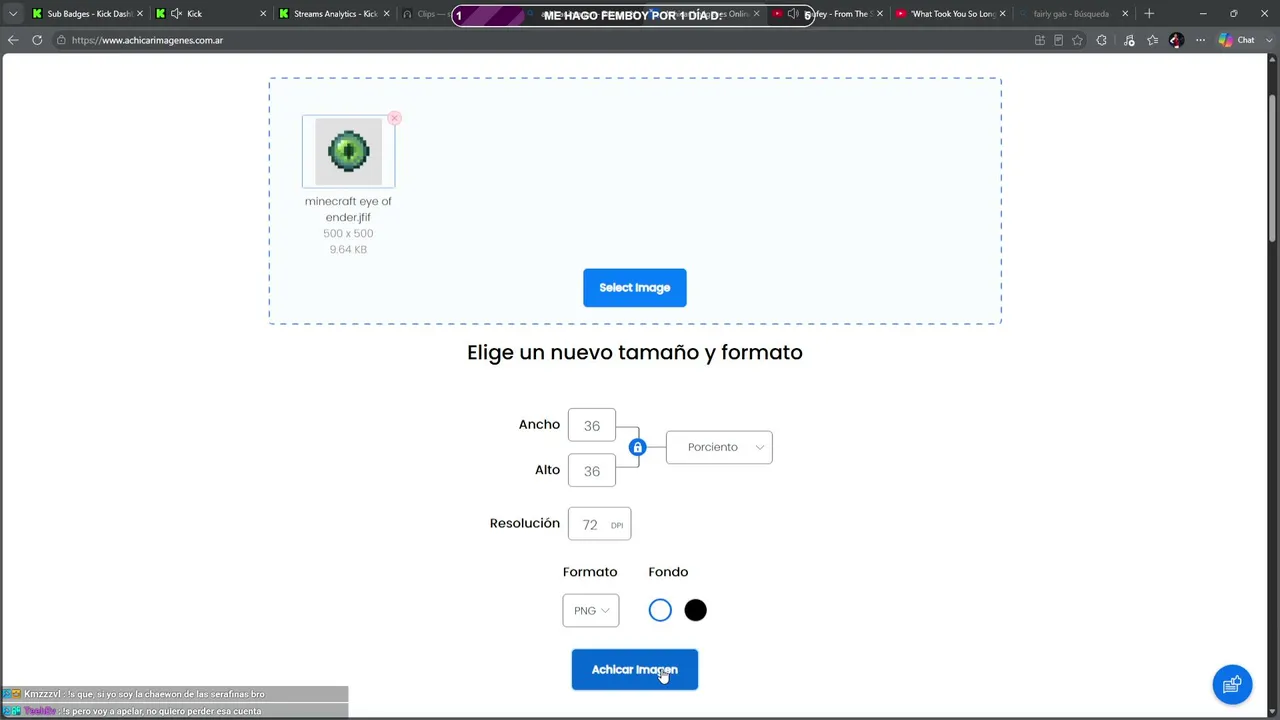Click the Resolución DPI input field
Screen dimensions: 1280x720
point(599,524)
